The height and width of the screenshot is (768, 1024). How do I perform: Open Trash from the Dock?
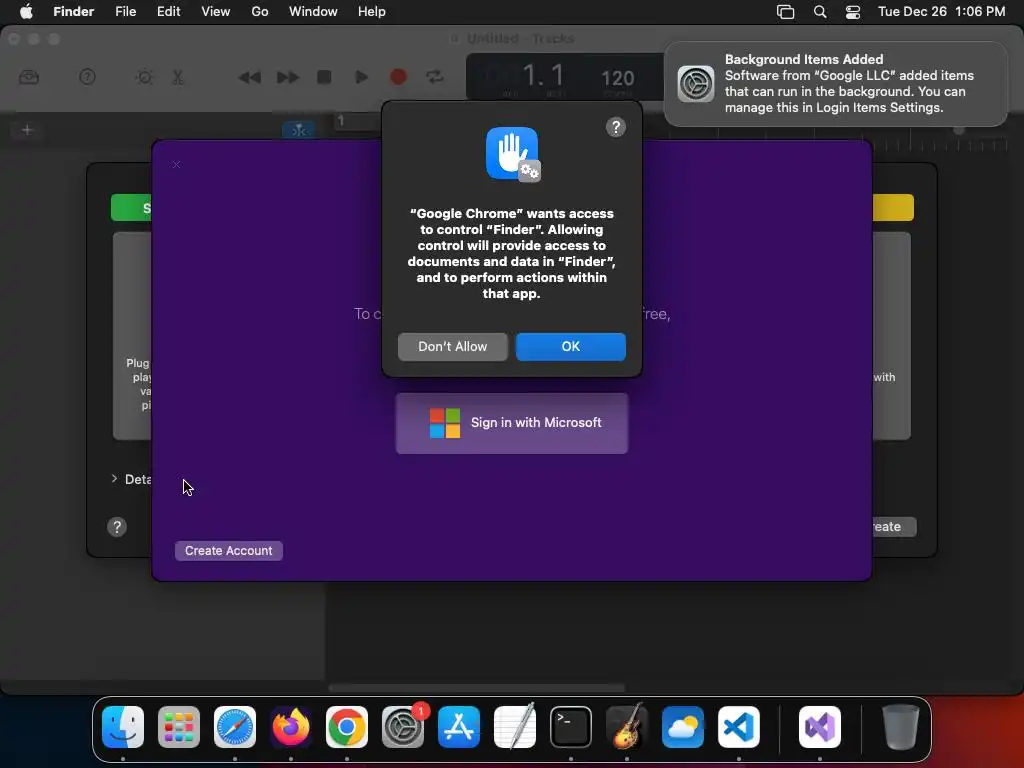[x=901, y=727]
